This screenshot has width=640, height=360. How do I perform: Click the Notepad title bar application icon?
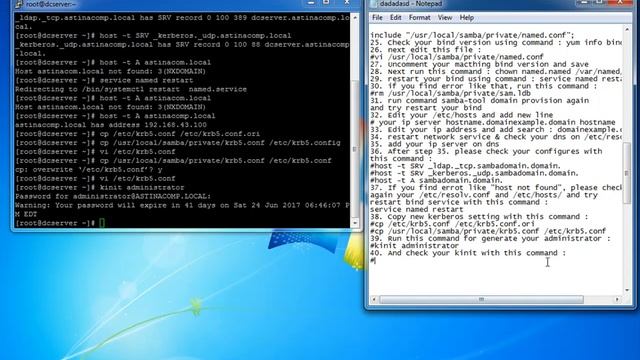pyautogui.click(x=373, y=4)
